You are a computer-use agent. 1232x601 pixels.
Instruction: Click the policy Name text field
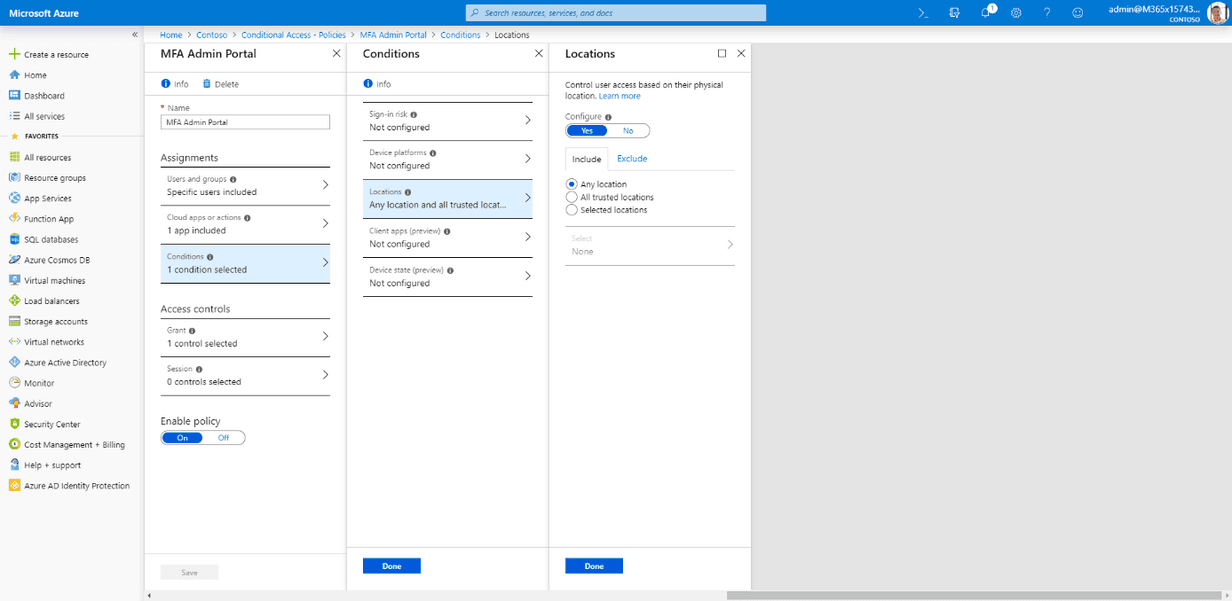point(245,122)
